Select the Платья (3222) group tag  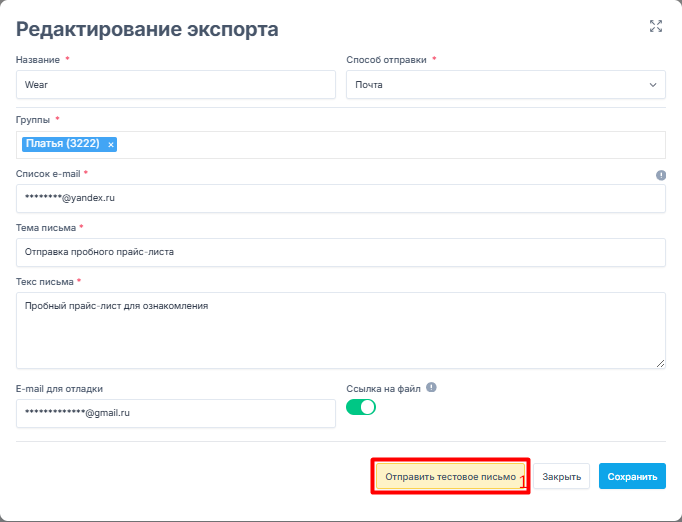pyautogui.click(x=62, y=144)
